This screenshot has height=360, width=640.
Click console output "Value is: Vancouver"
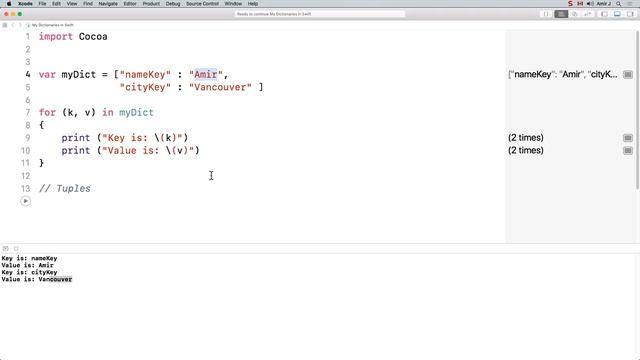pyautogui.click(x=37, y=279)
